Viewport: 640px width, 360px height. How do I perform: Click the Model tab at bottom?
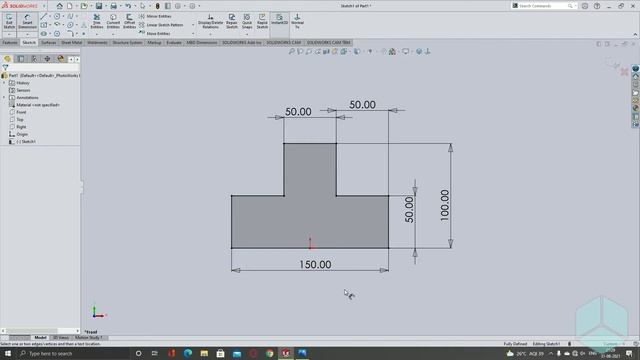coord(40,338)
